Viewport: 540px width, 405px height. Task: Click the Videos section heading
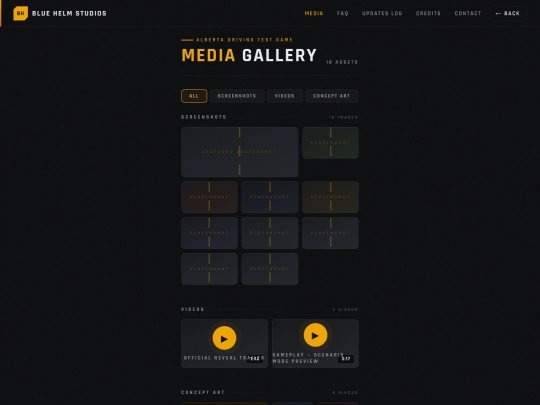point(193,309)
